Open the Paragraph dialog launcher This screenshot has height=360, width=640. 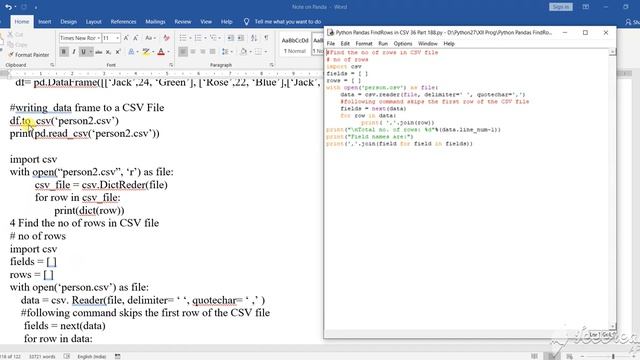[272, 65]
